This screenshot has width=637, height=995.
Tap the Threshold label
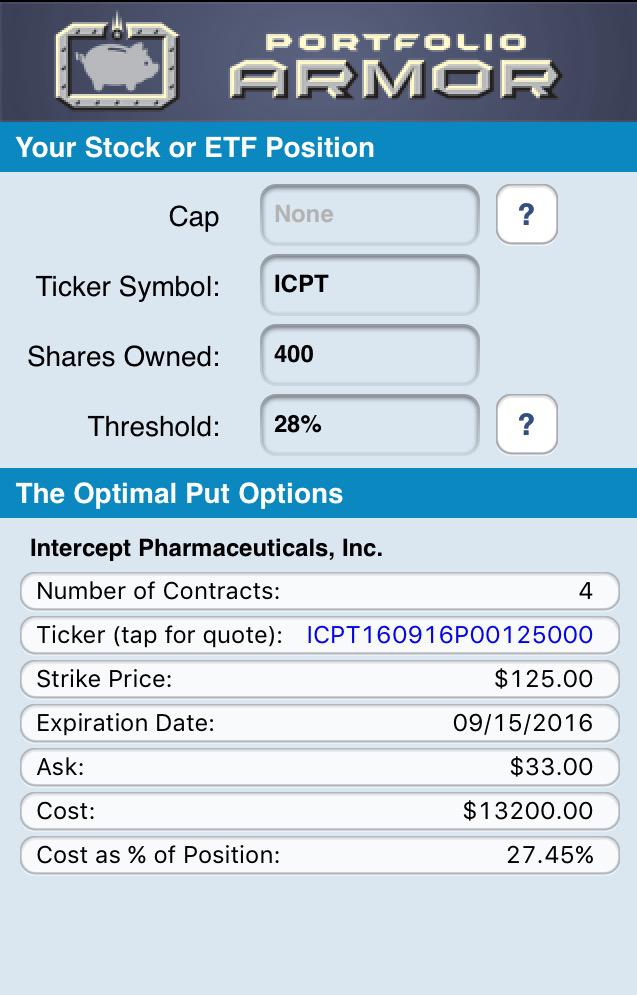point(154,426)
